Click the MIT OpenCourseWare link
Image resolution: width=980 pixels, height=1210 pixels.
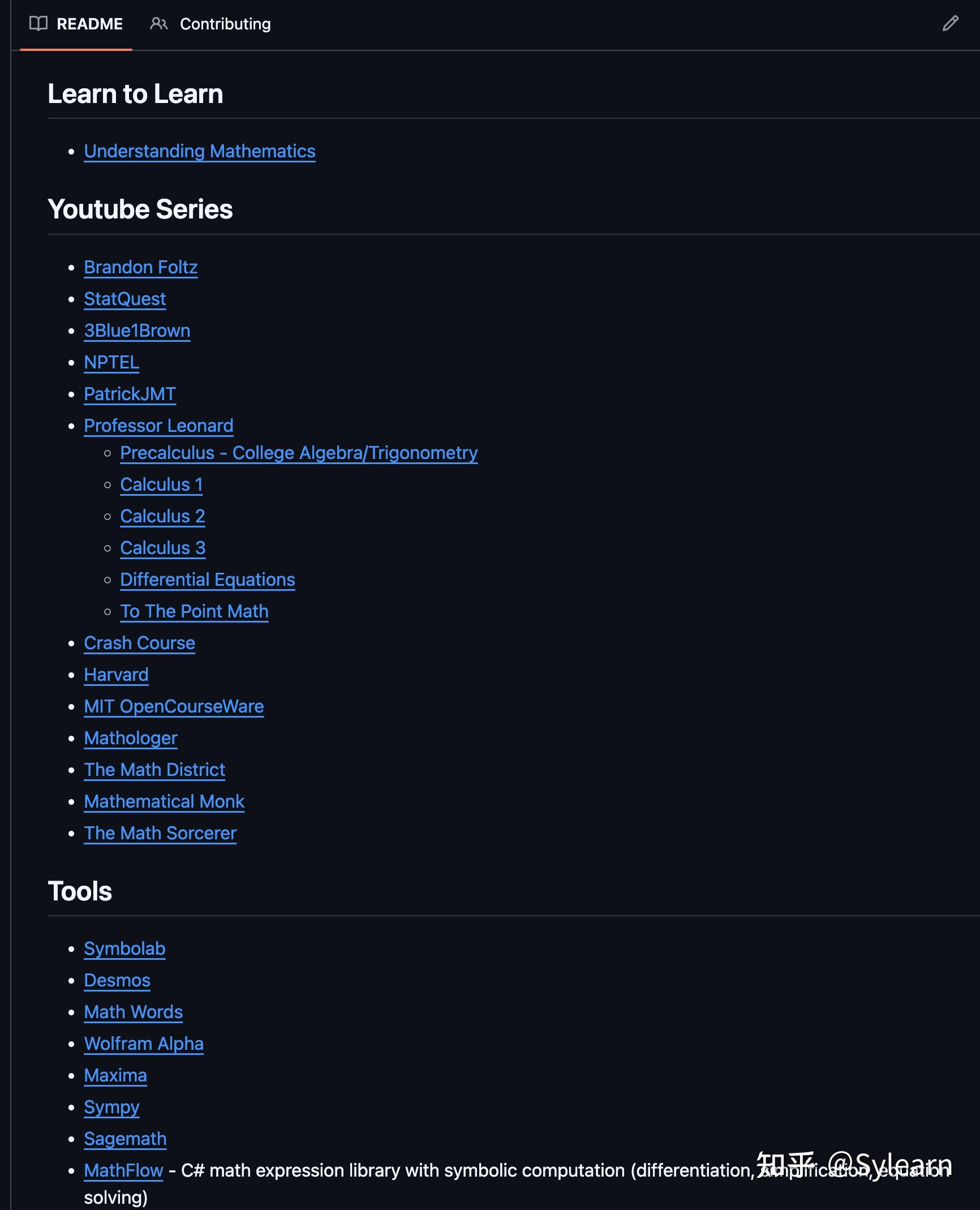pyautogui.click(x=174, y=706)
